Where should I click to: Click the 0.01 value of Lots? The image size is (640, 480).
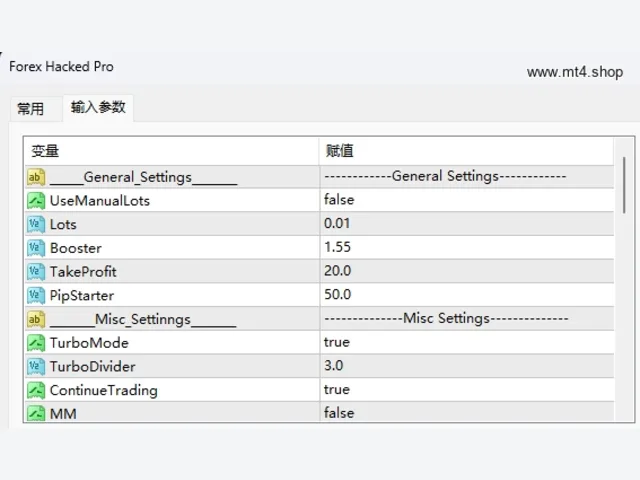point(337,223)
